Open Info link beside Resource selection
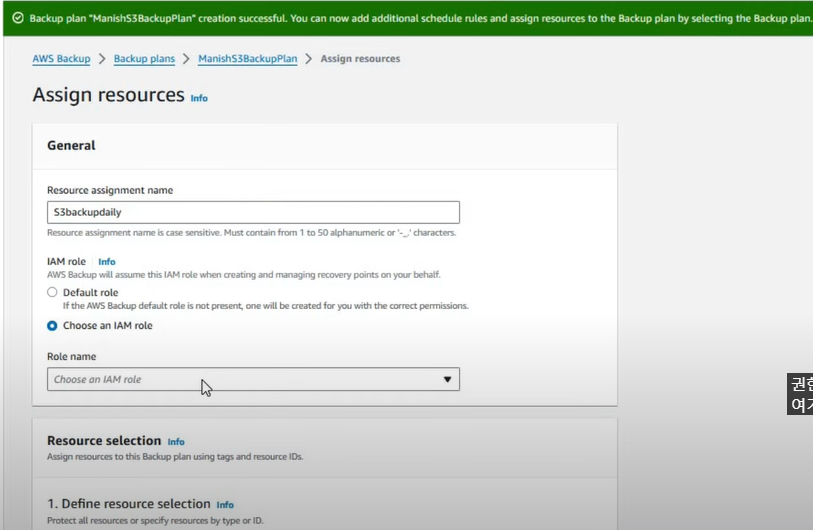The image size is (813, 530). [176, 442]
